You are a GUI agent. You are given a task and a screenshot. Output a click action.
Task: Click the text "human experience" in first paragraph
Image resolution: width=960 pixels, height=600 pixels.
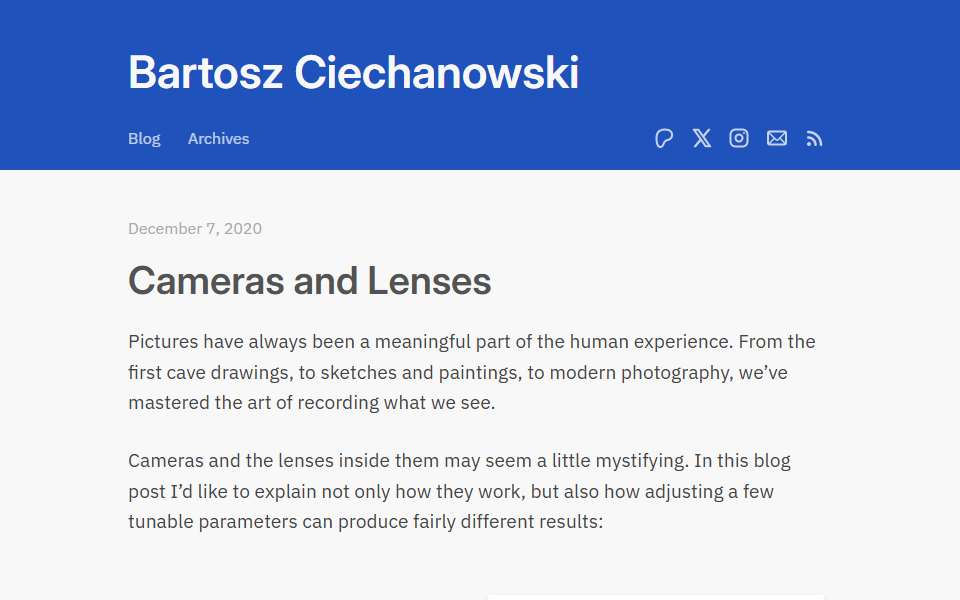coord(651,342)
